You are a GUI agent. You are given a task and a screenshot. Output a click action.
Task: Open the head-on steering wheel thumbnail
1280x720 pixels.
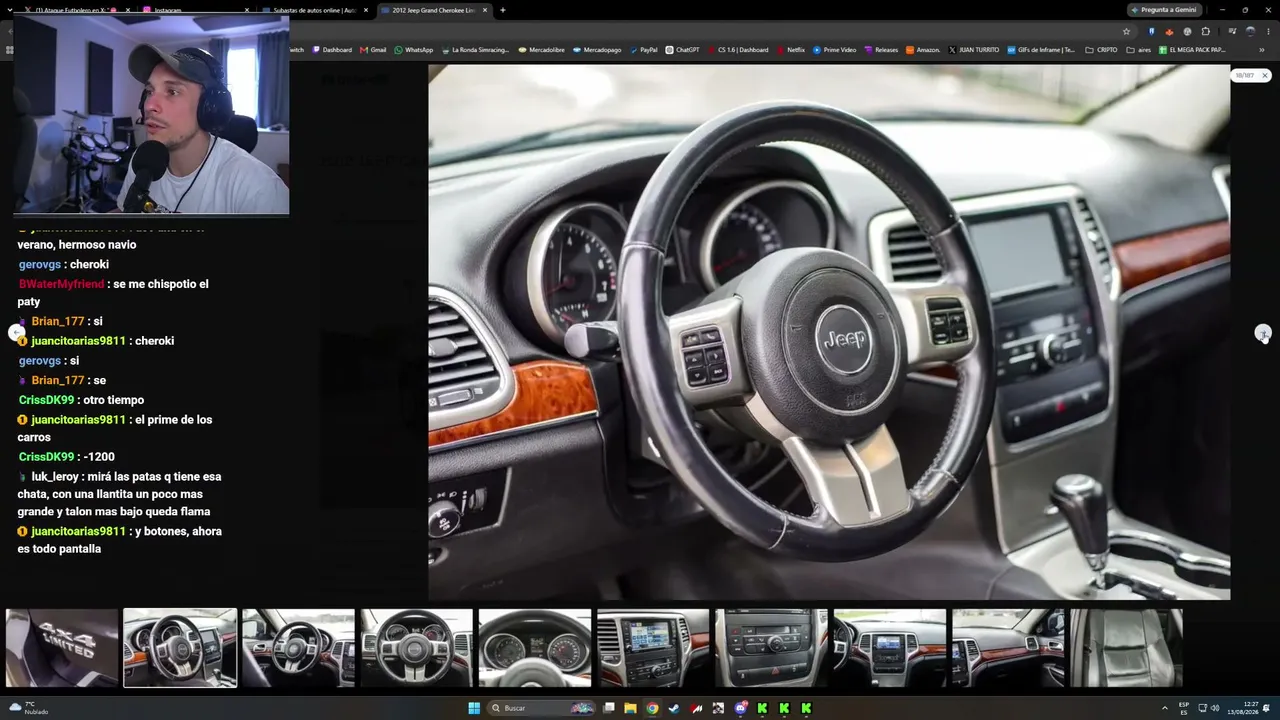(417, 648)
